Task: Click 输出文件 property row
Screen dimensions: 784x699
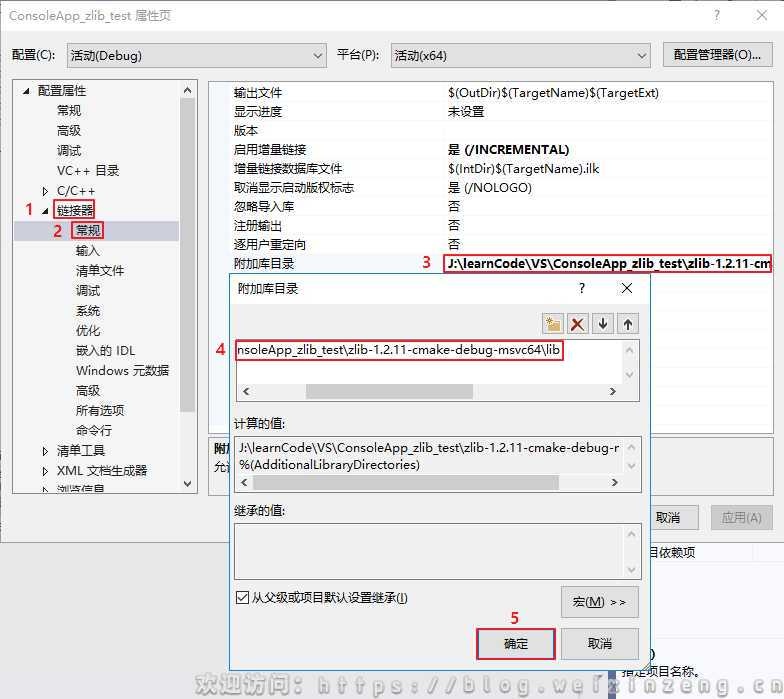Action: (502, 92)
